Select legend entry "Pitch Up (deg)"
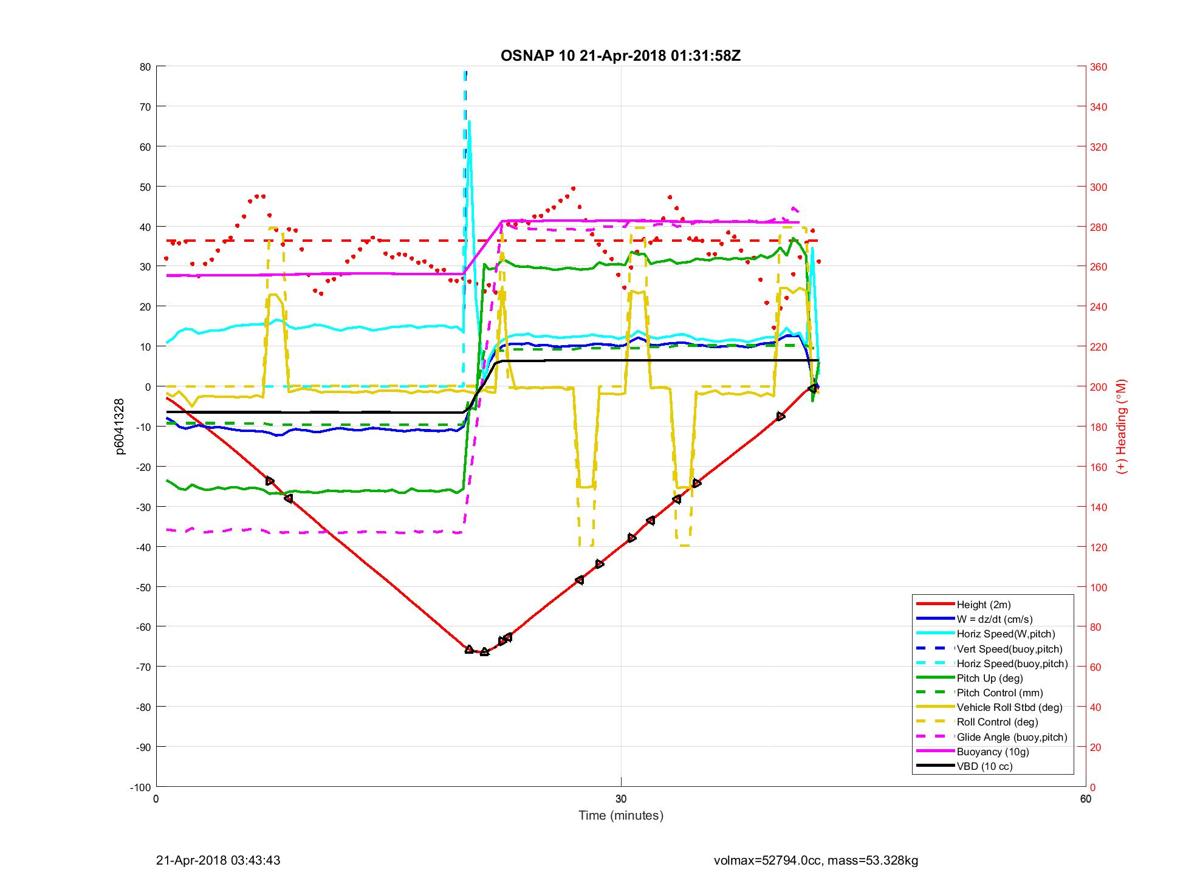The image size is (1200, 885). coord(991,677)
